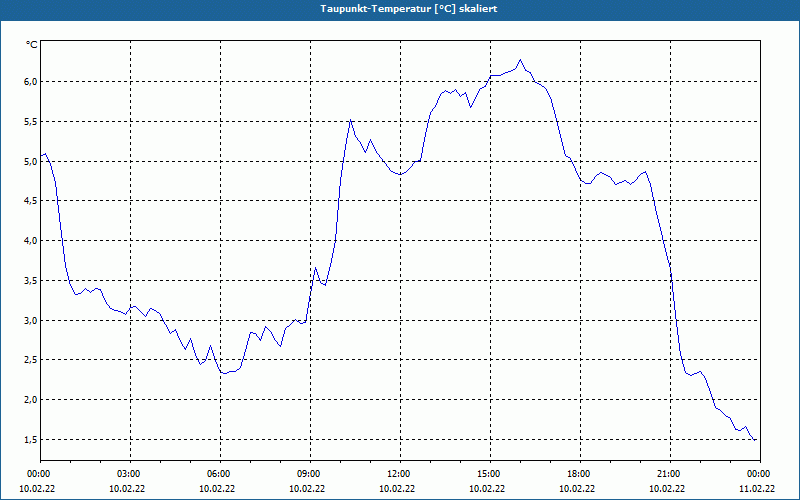Click the '11.02.22' date label

(757, 489)
